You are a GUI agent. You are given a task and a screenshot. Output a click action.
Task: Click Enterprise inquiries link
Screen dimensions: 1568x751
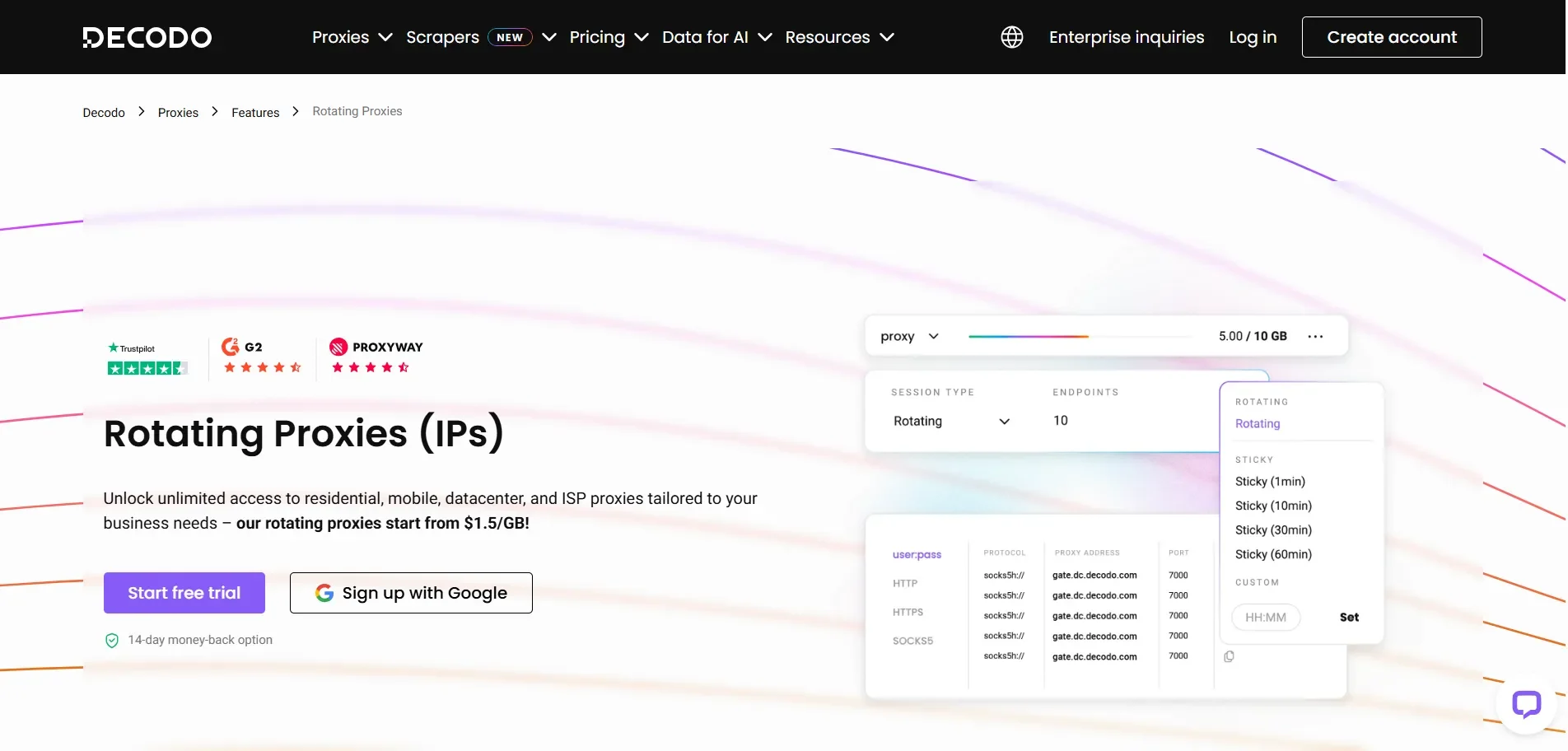pyautogui.click(x=1126, y=37)
